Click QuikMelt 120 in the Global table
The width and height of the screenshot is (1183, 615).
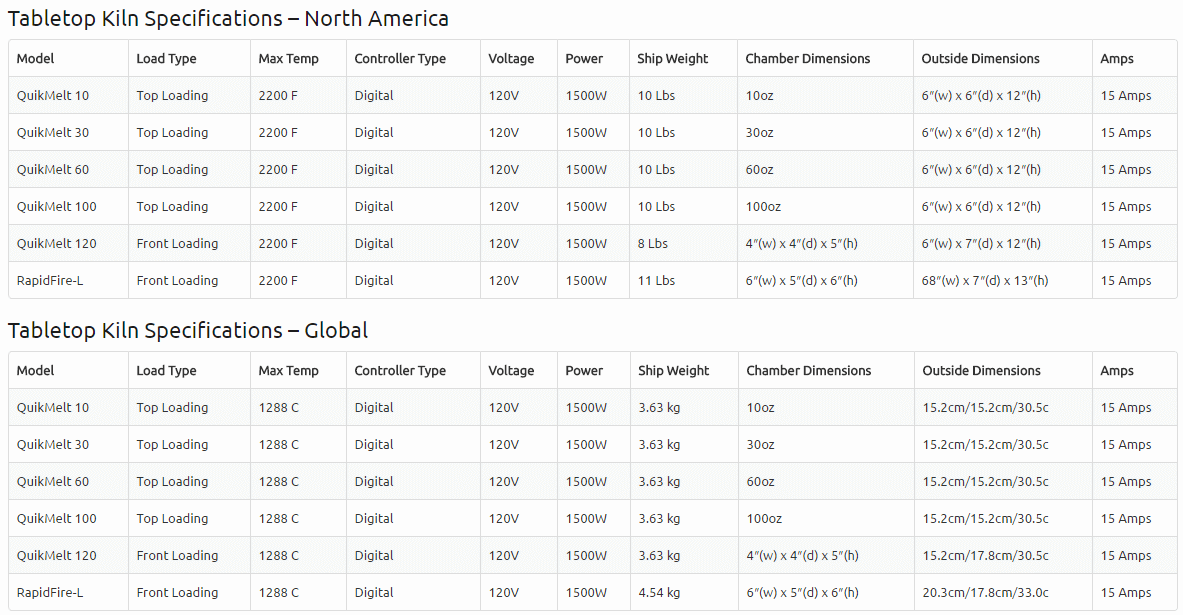click(57, 555)
